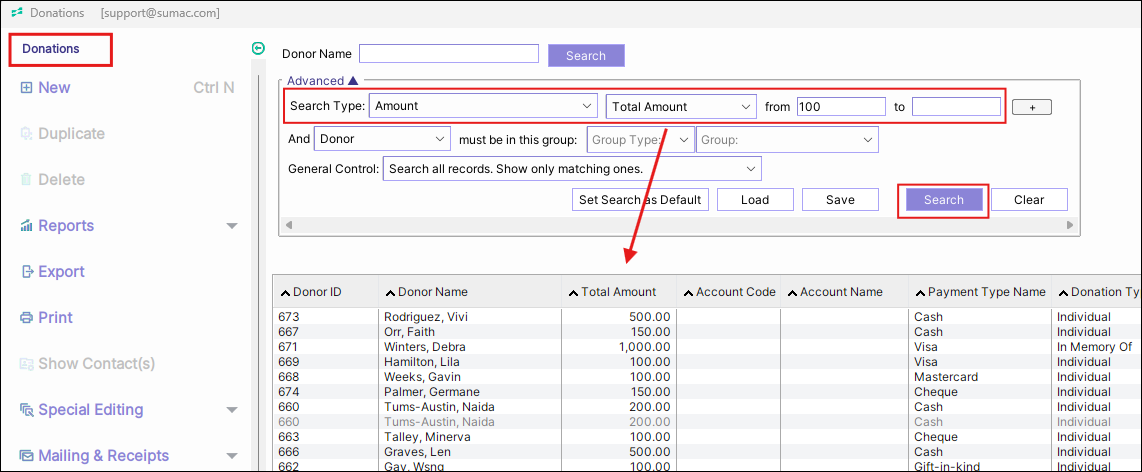Image resolution: width=1142 pixels, height=472 pixels.
Task: Collapse the Advanced search section
Action: point(352,81)
